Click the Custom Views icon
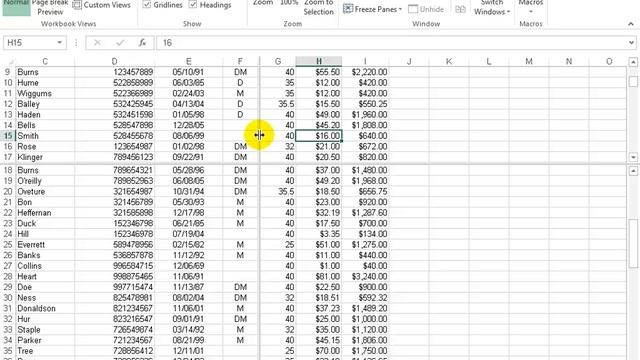640x360 pixels. click(x=77, y=5)
